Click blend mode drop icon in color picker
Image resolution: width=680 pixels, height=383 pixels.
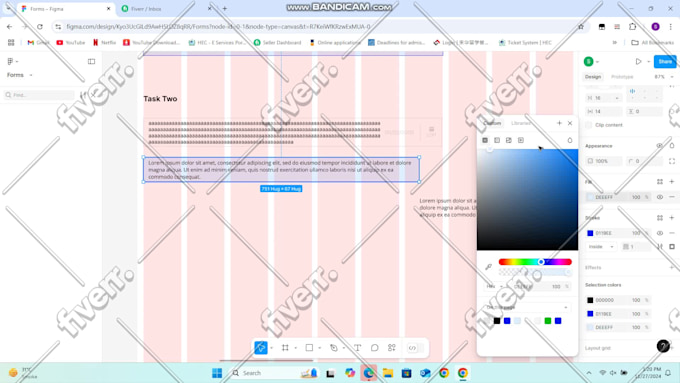tap(570, 140)
